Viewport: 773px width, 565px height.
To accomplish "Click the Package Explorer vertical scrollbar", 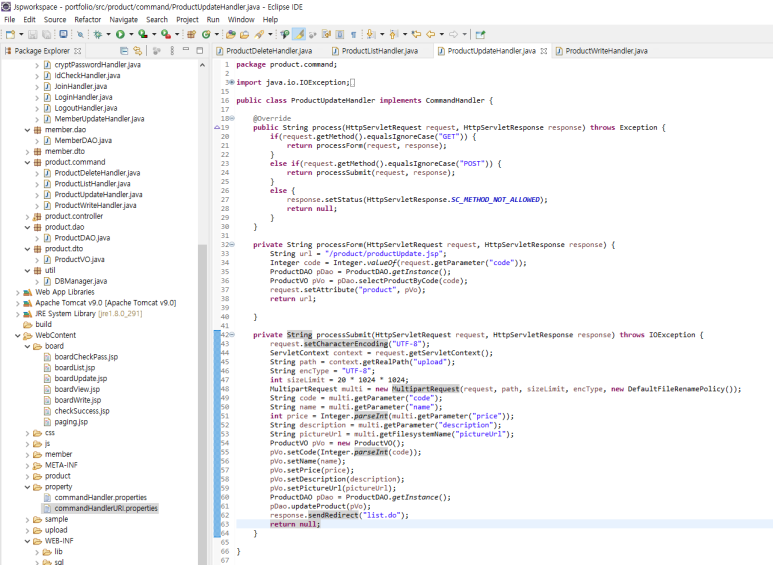I will click(x=202, y=404).
